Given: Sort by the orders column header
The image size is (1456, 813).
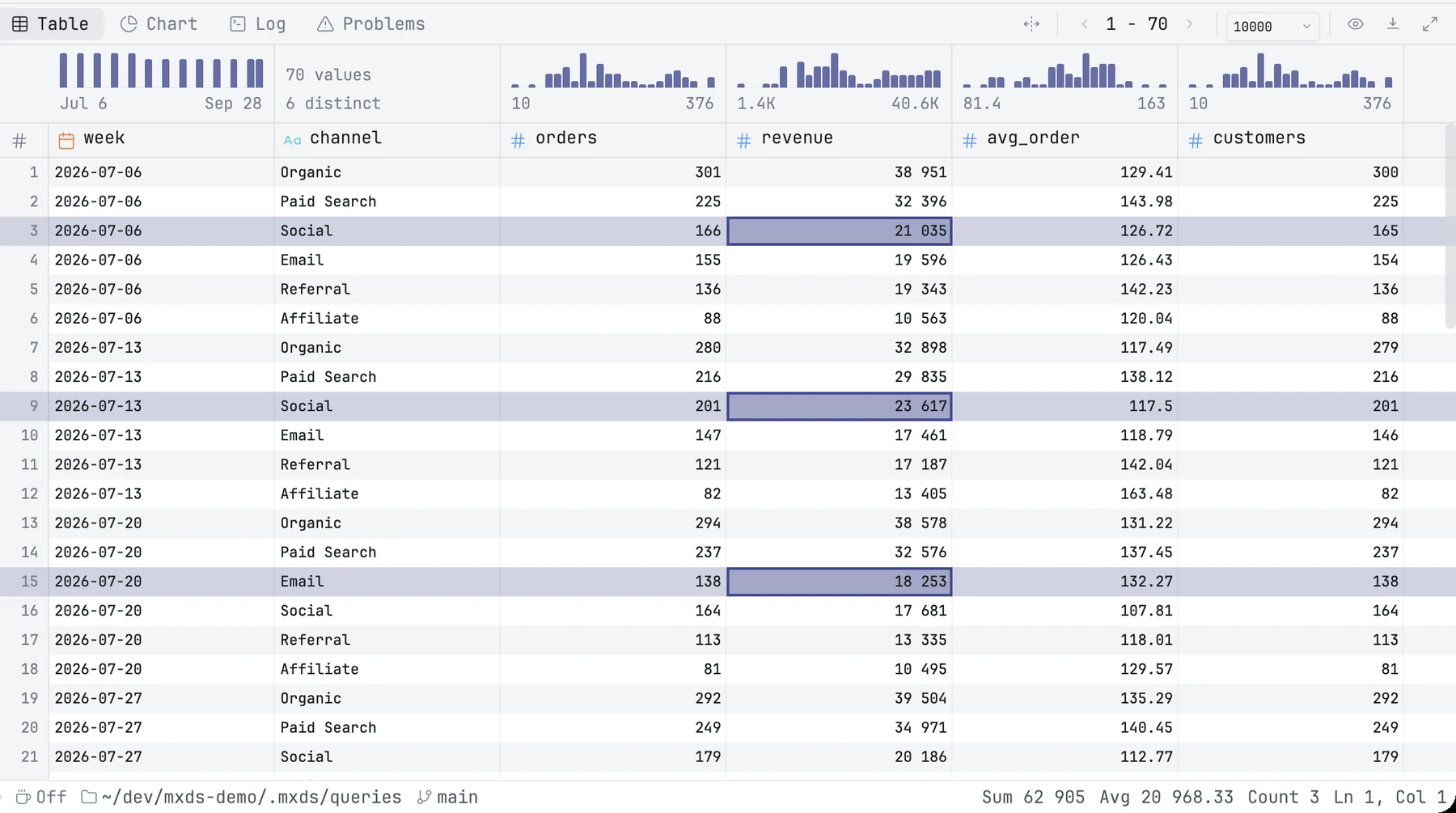Looking at the screenshot, I should (613, 139).
